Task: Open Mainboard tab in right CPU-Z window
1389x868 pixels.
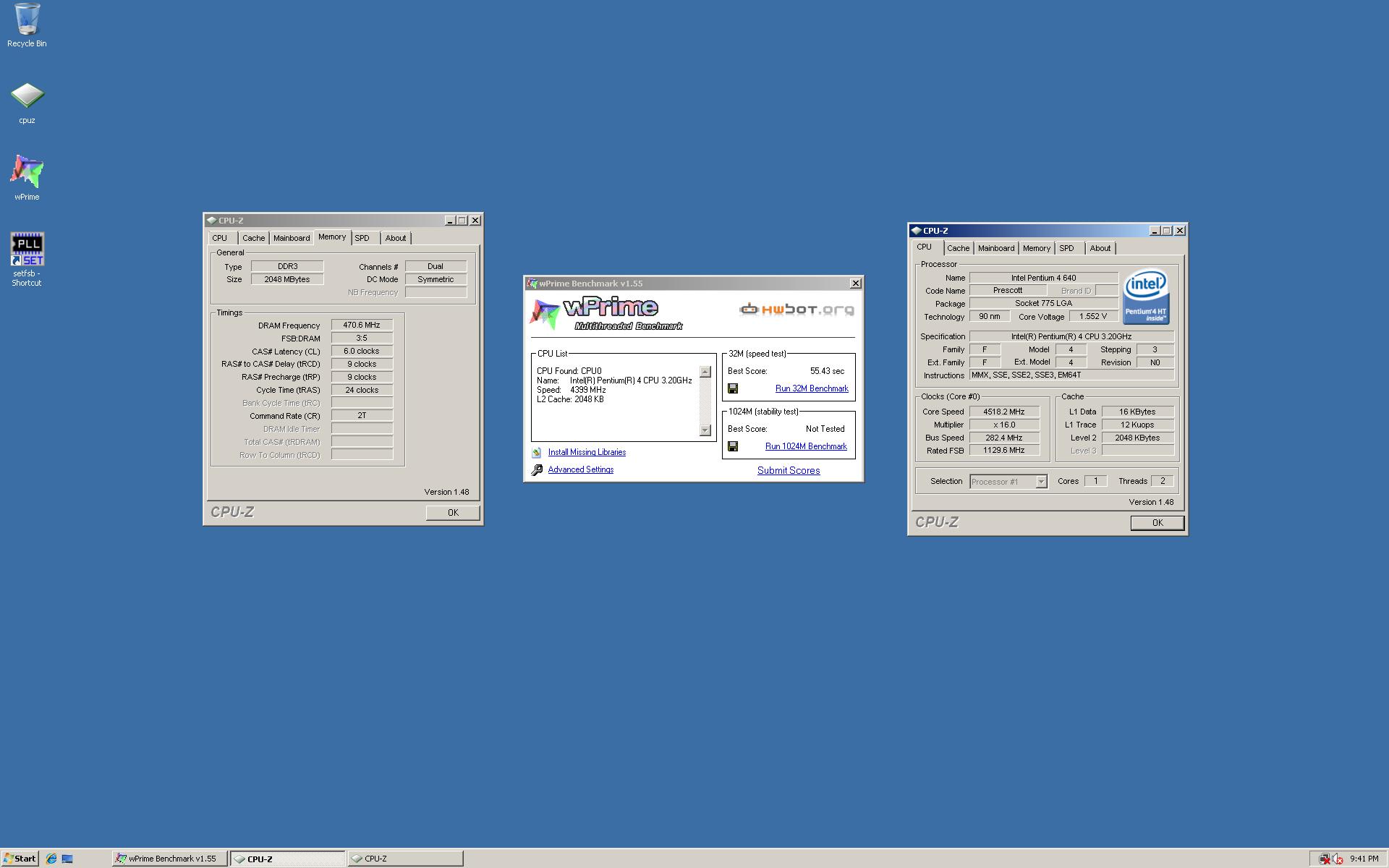Action: tap(996, 248)
